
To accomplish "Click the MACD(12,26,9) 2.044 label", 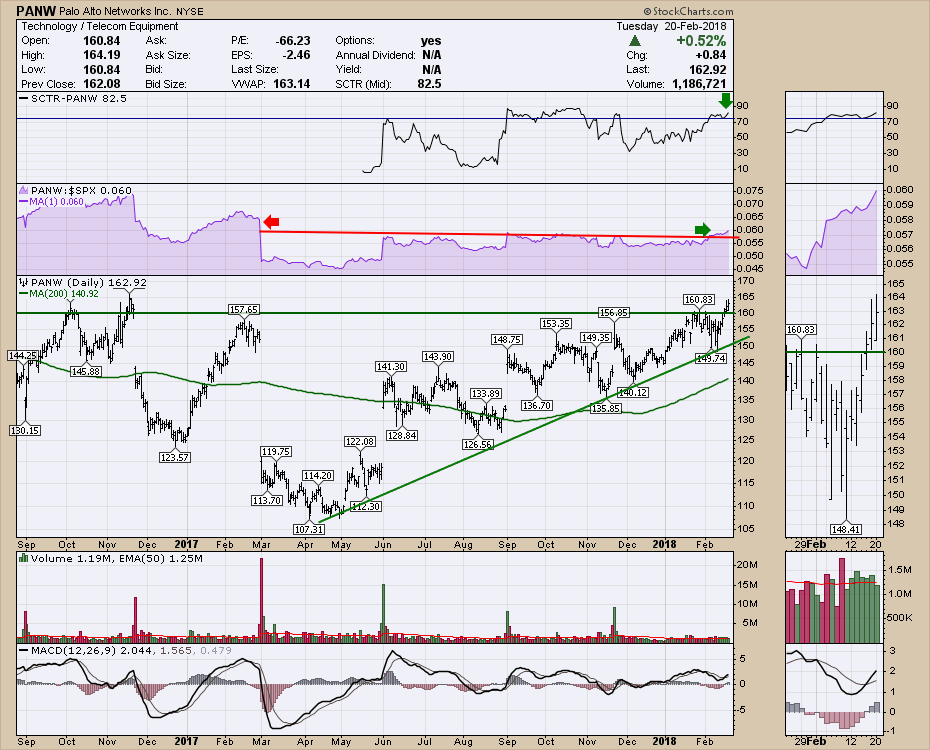I will coord(84,650).
